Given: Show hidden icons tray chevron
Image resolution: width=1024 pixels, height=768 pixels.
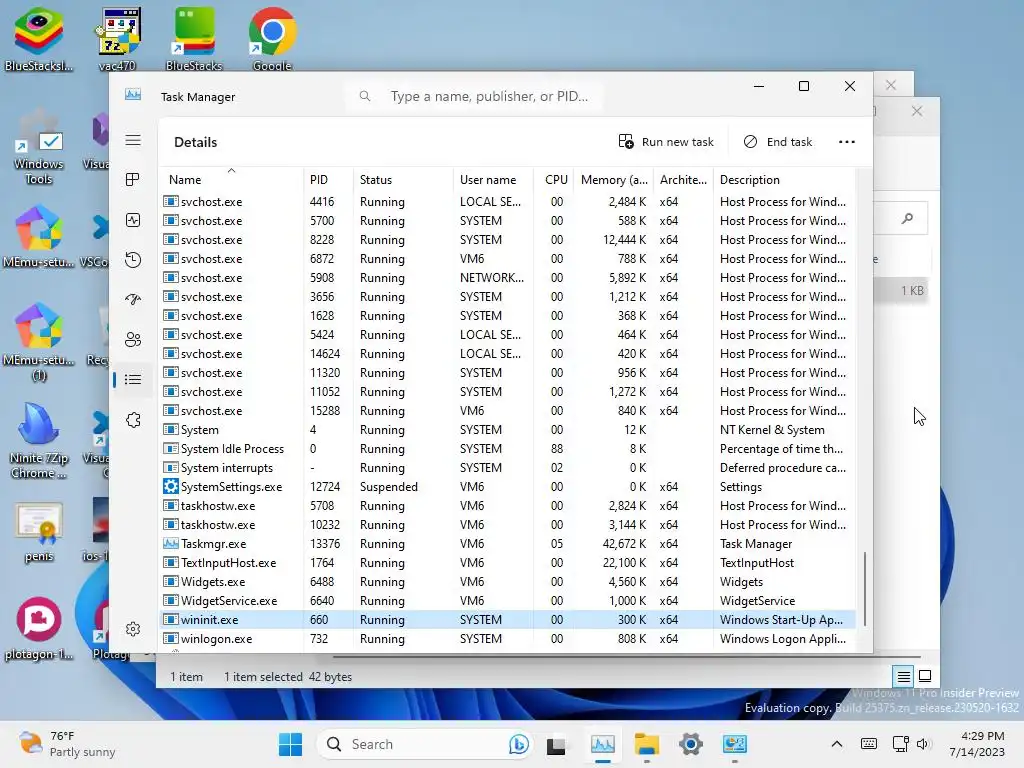Looking at the screenshot, I should tap(837, 744).
